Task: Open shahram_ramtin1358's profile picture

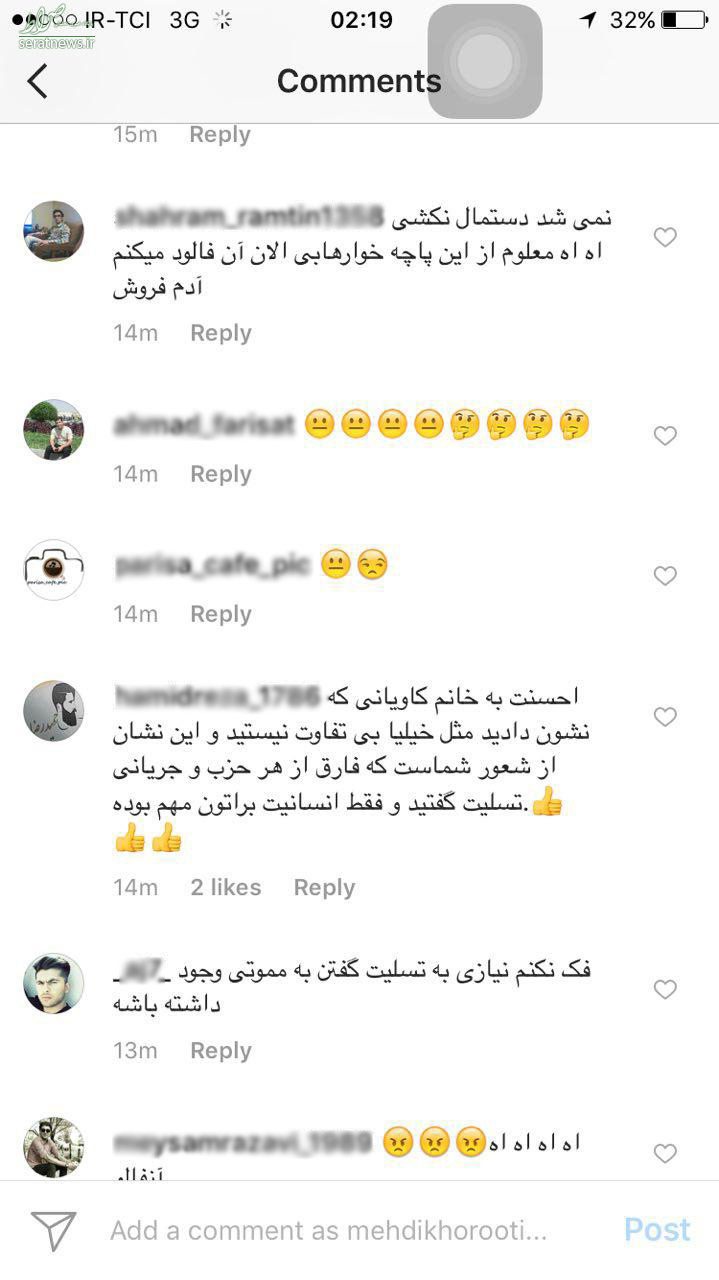Action: click(x=53, y=231)
